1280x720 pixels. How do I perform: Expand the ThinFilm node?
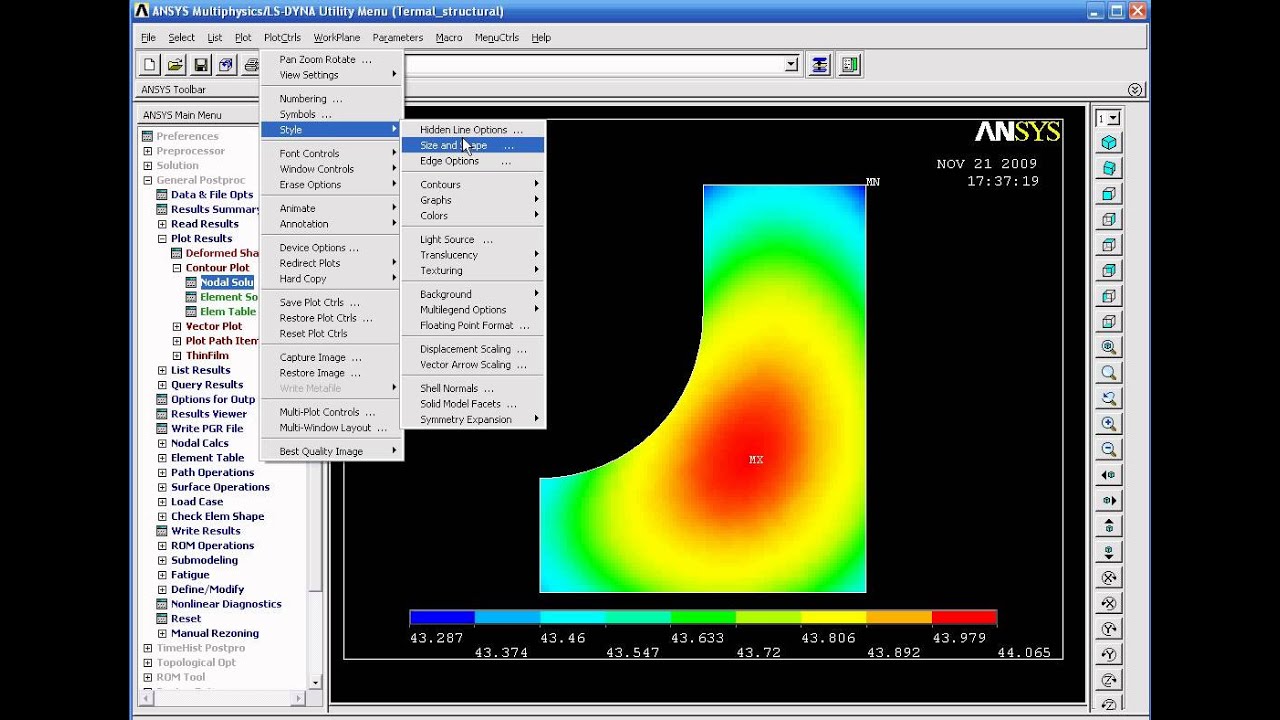click(x=177, y=355)
